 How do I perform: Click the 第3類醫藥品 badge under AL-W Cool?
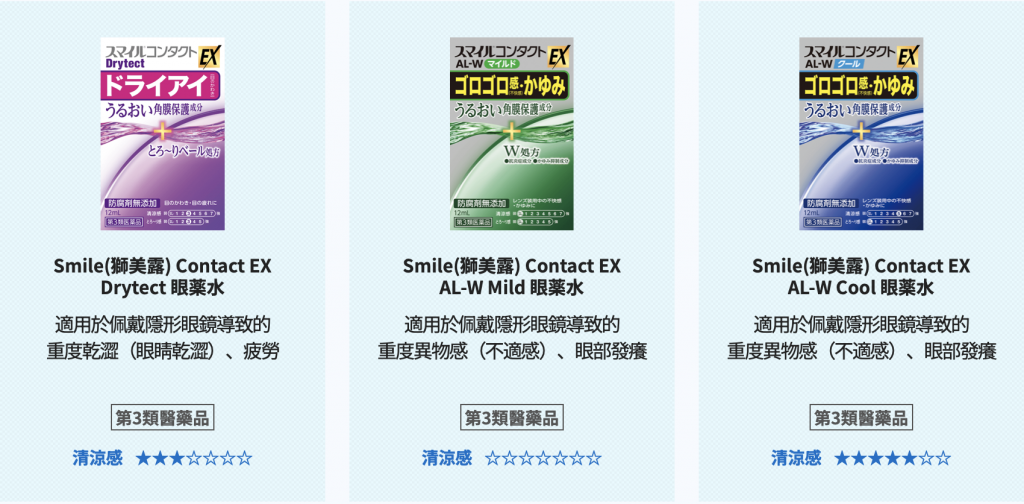tap(861, 418)
